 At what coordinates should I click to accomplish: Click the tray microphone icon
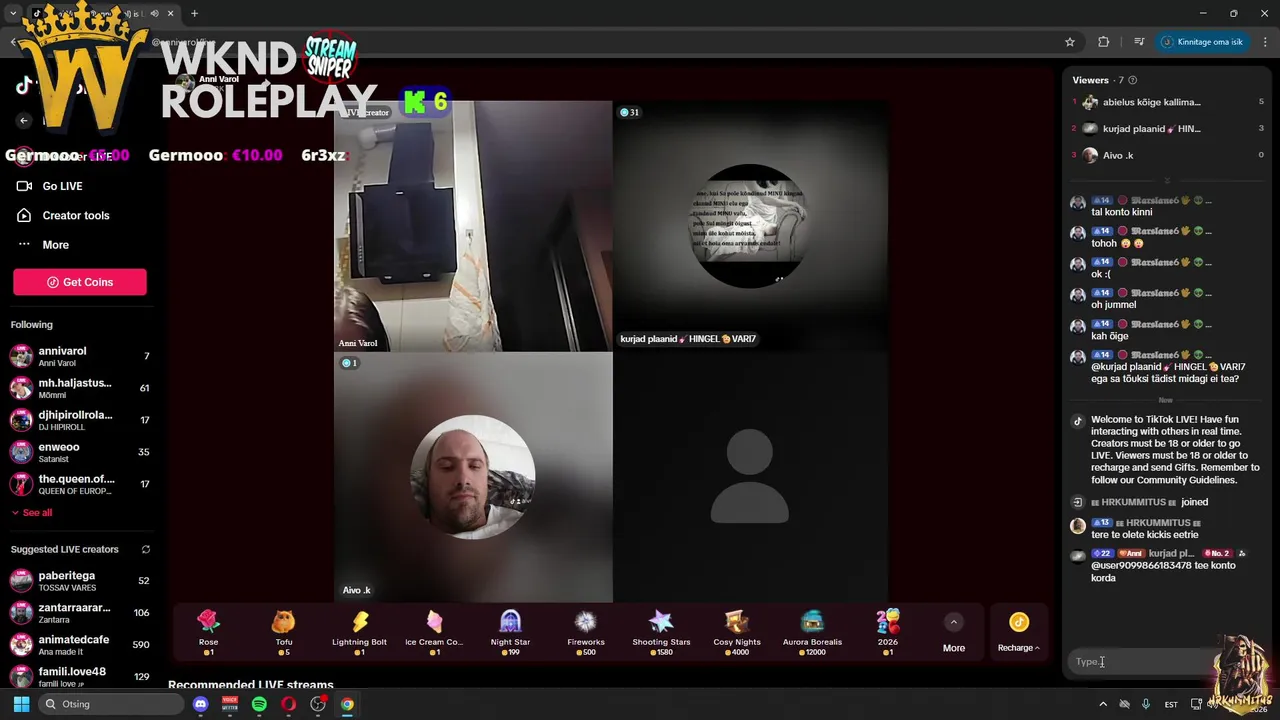[x=1146, y=704]
